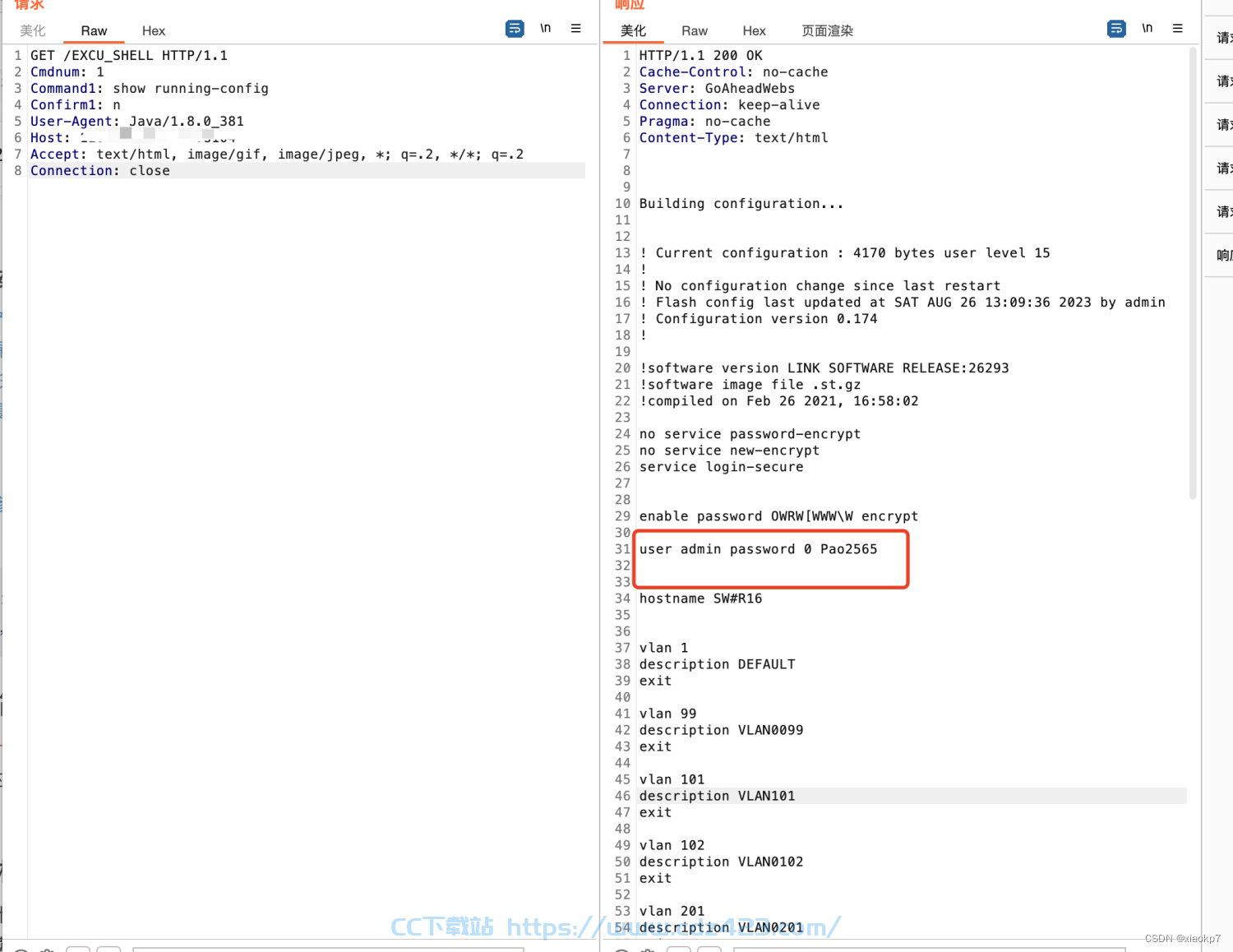Image resolution: width=1233 pixels, height=952 pixels.
Task: Click description VLAN0102 line
Action: coord(722,862)
